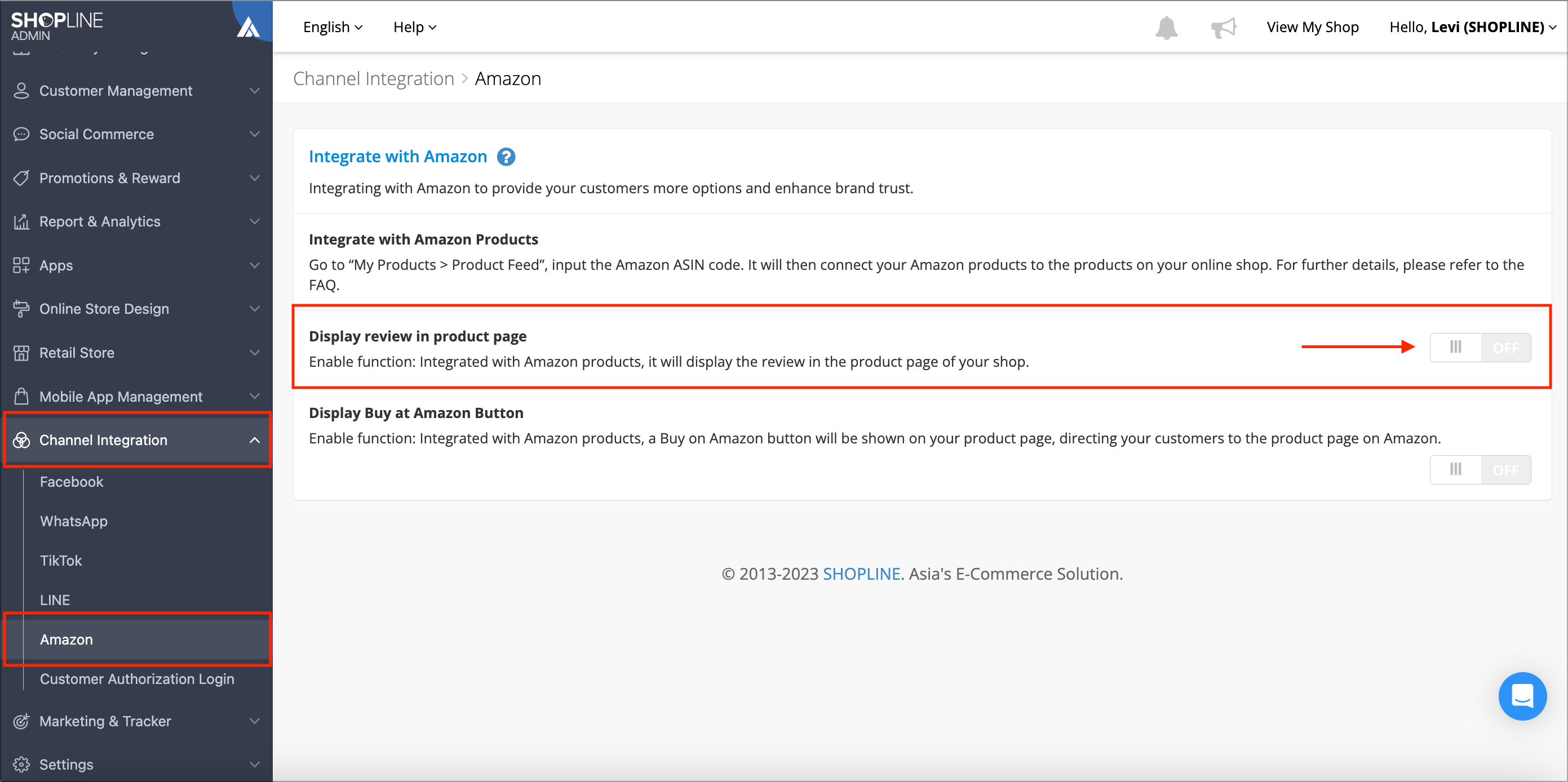Click the Amazon breadcrumb text
This screenshot has height=782, width=1568.
pos(508,78)
